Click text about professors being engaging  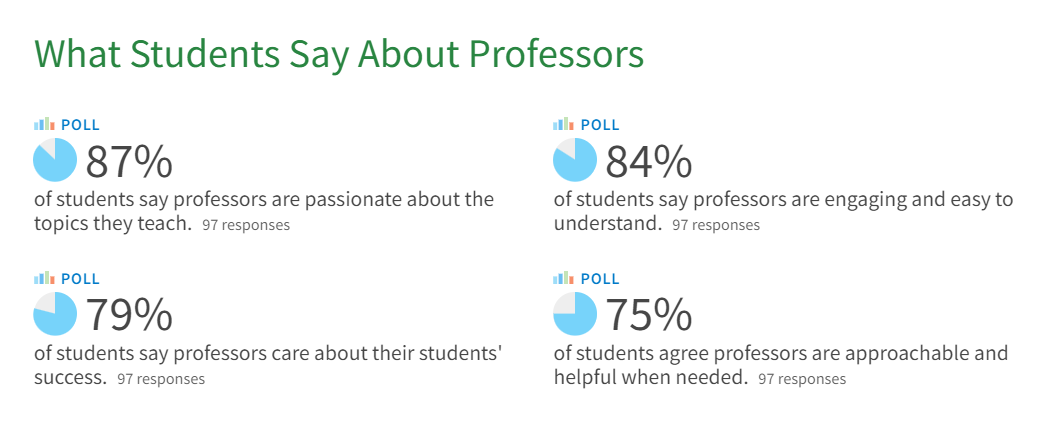[783, 212]
